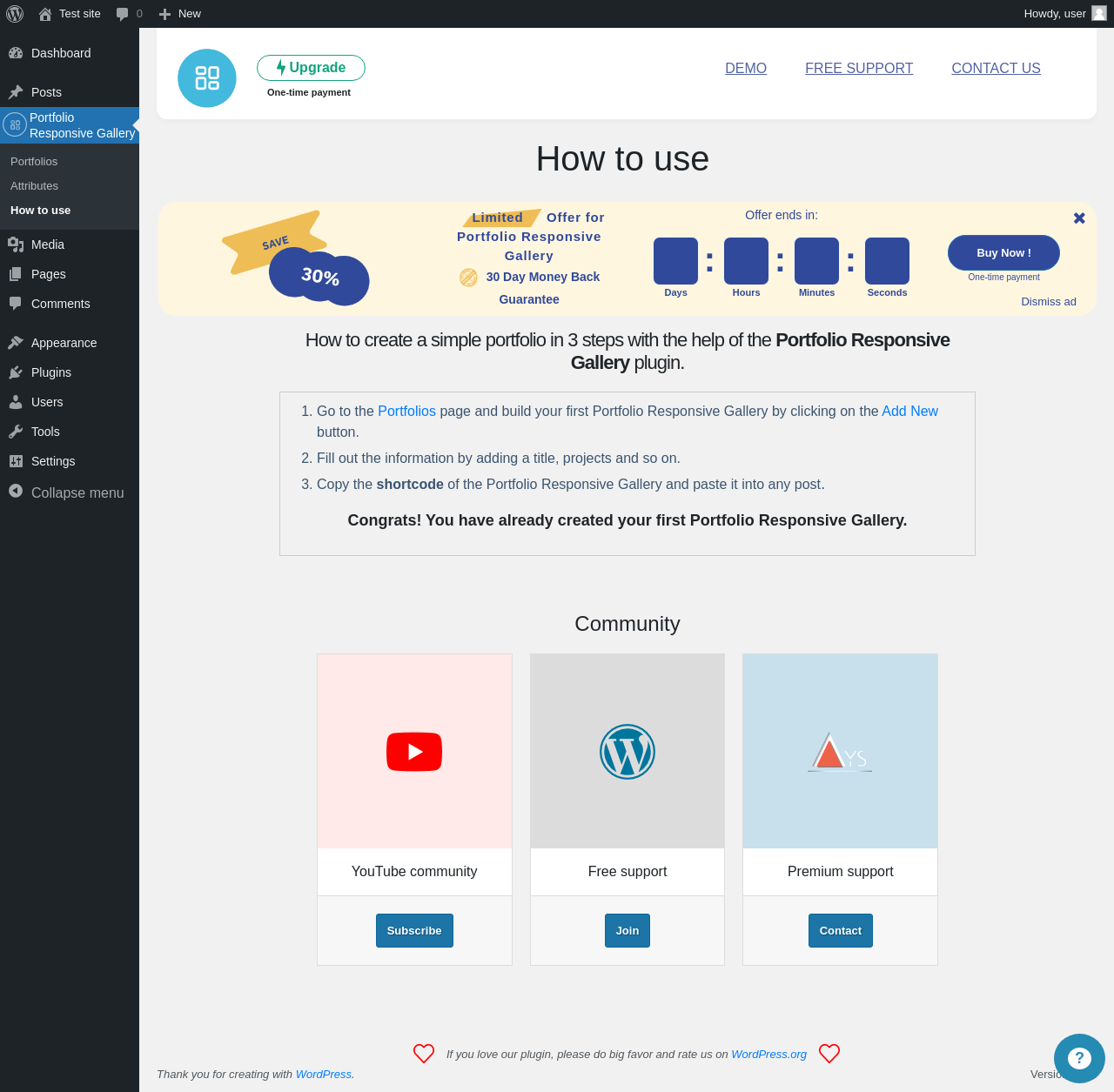Click the WordPress logo in admin bar
This screenshot has height=1092, width=1114.
point(15,14)
